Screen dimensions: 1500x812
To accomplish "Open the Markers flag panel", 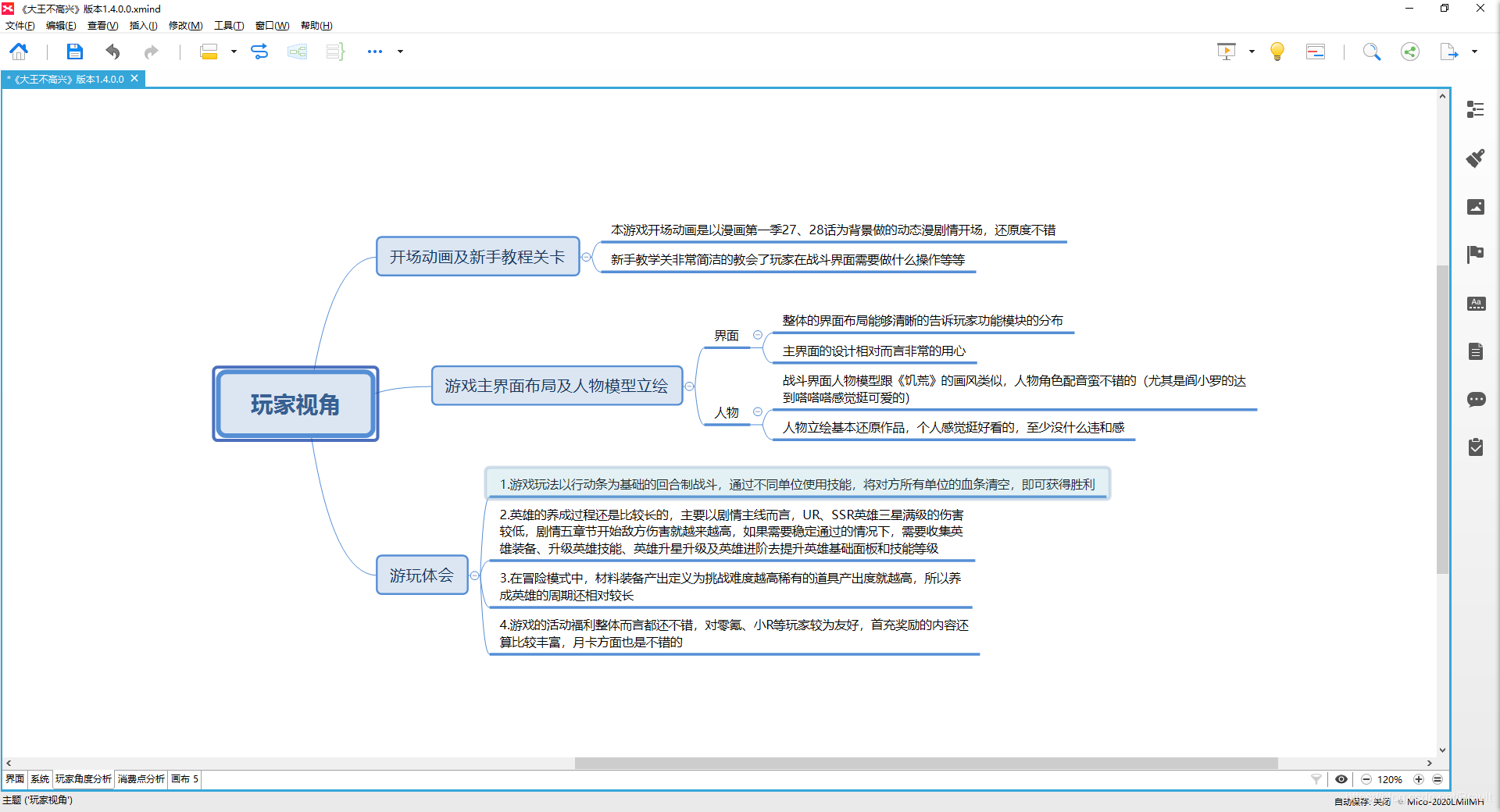I will pyautogui.click(x=1476, y=255).
